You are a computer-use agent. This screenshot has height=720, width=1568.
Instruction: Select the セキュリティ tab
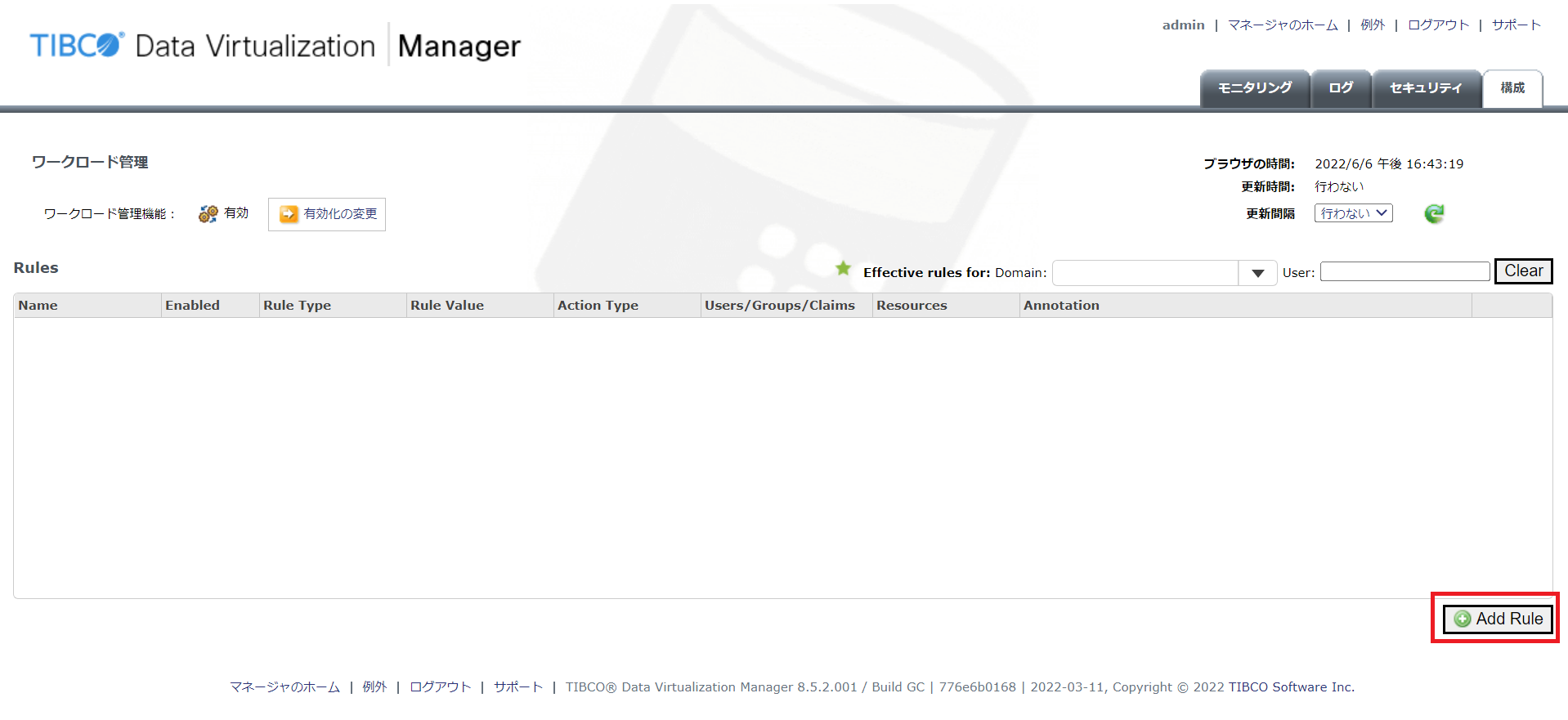1425,88
